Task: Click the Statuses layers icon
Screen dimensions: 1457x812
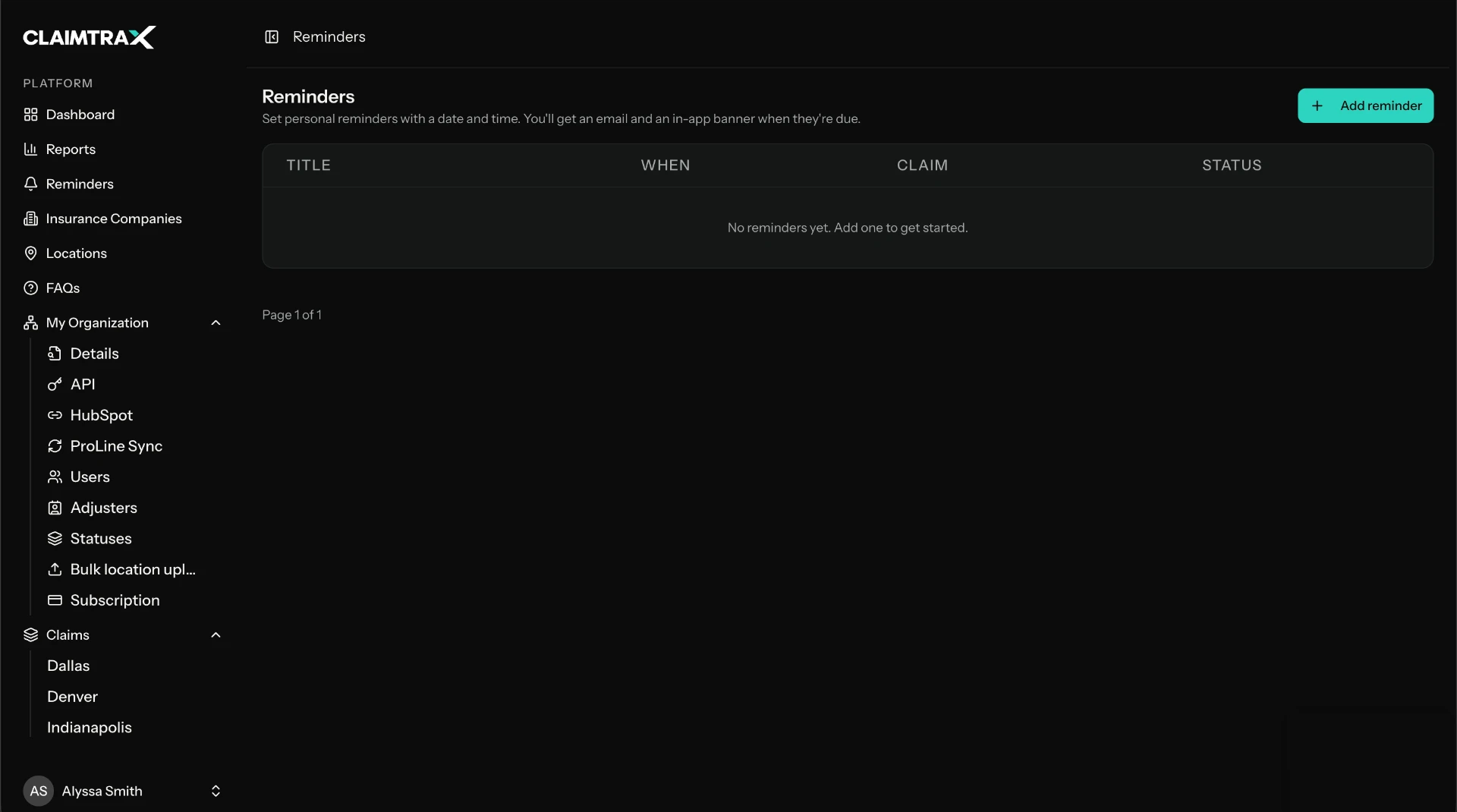Action: 55,539
